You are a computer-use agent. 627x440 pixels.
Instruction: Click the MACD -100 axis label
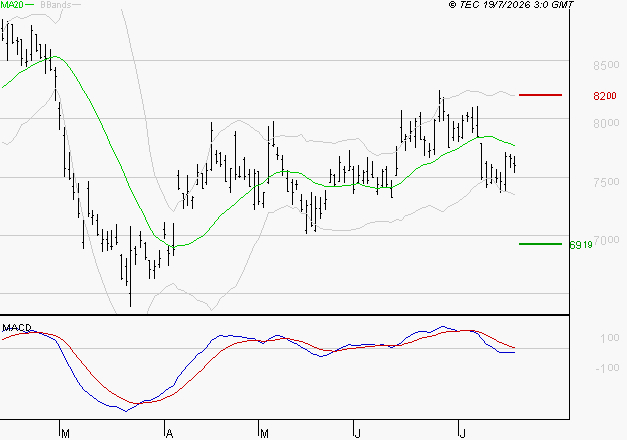tap(607, 368)
